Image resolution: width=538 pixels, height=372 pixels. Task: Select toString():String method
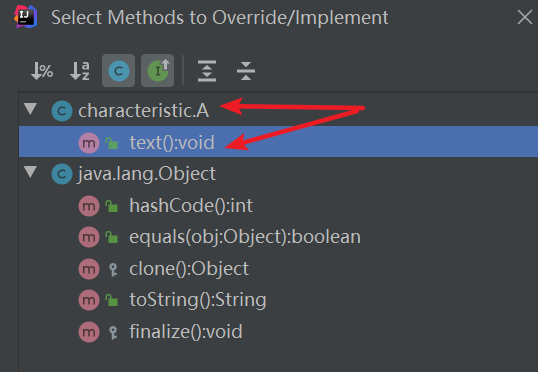click(198, 300)
